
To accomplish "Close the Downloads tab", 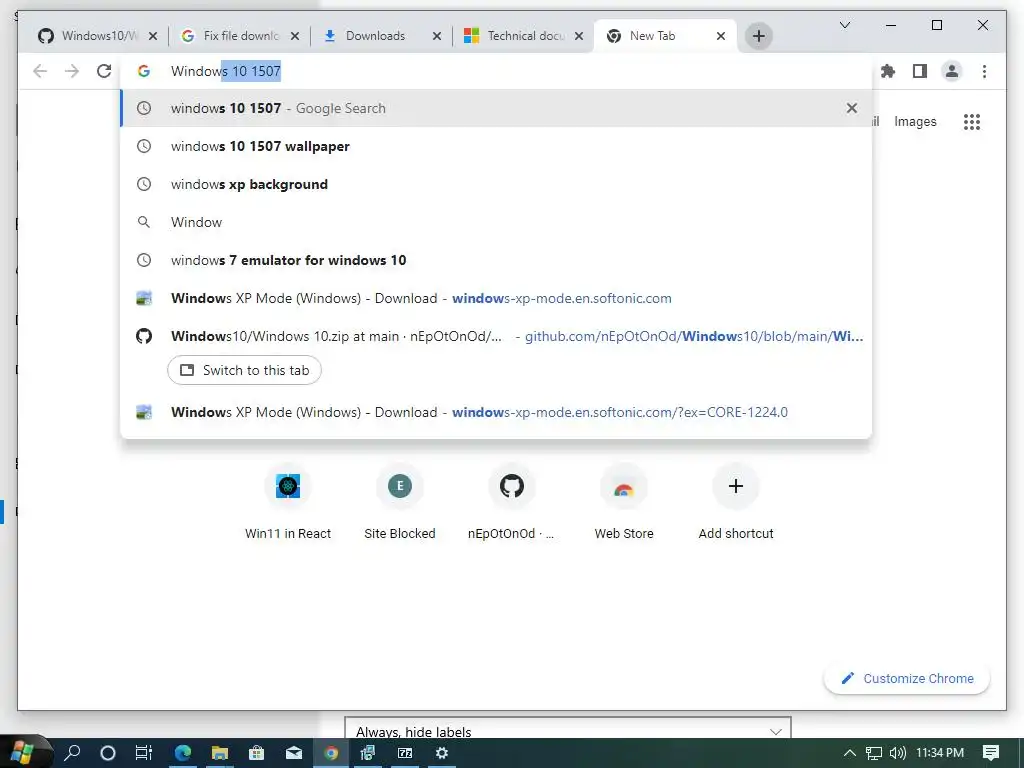I will pos(437,36).
